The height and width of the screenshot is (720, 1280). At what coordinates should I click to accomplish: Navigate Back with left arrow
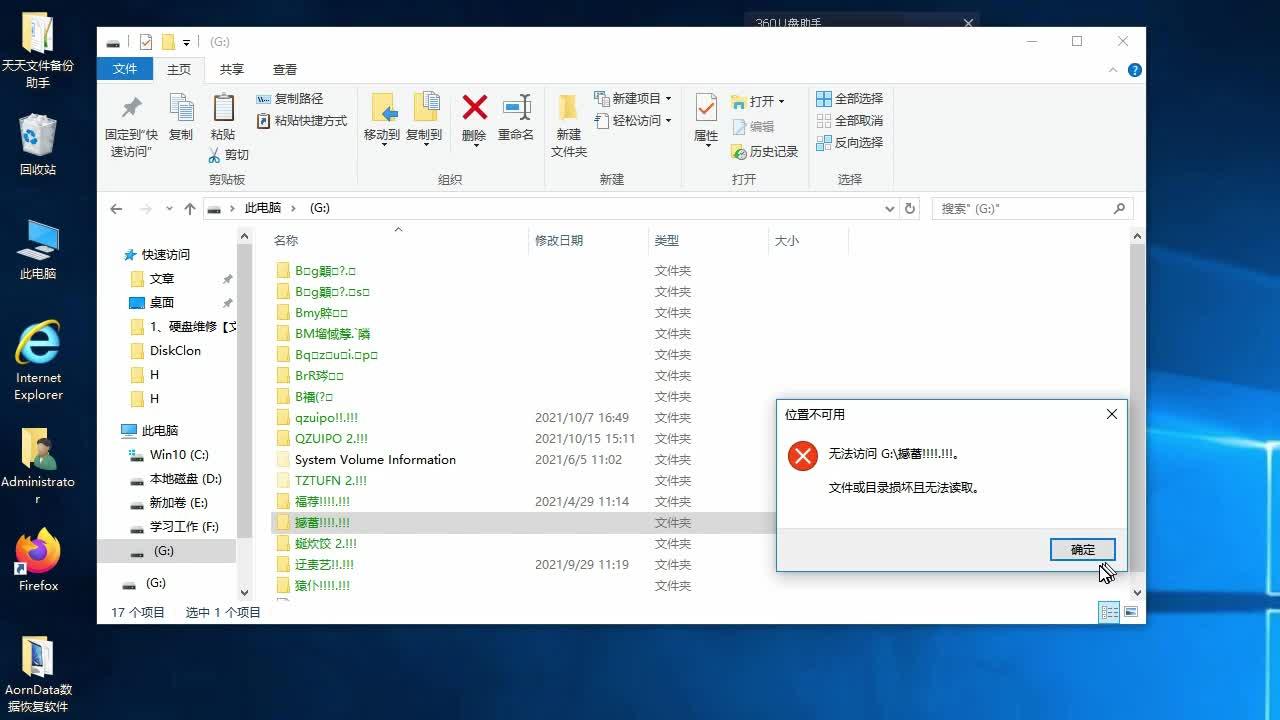pos(116,209)
